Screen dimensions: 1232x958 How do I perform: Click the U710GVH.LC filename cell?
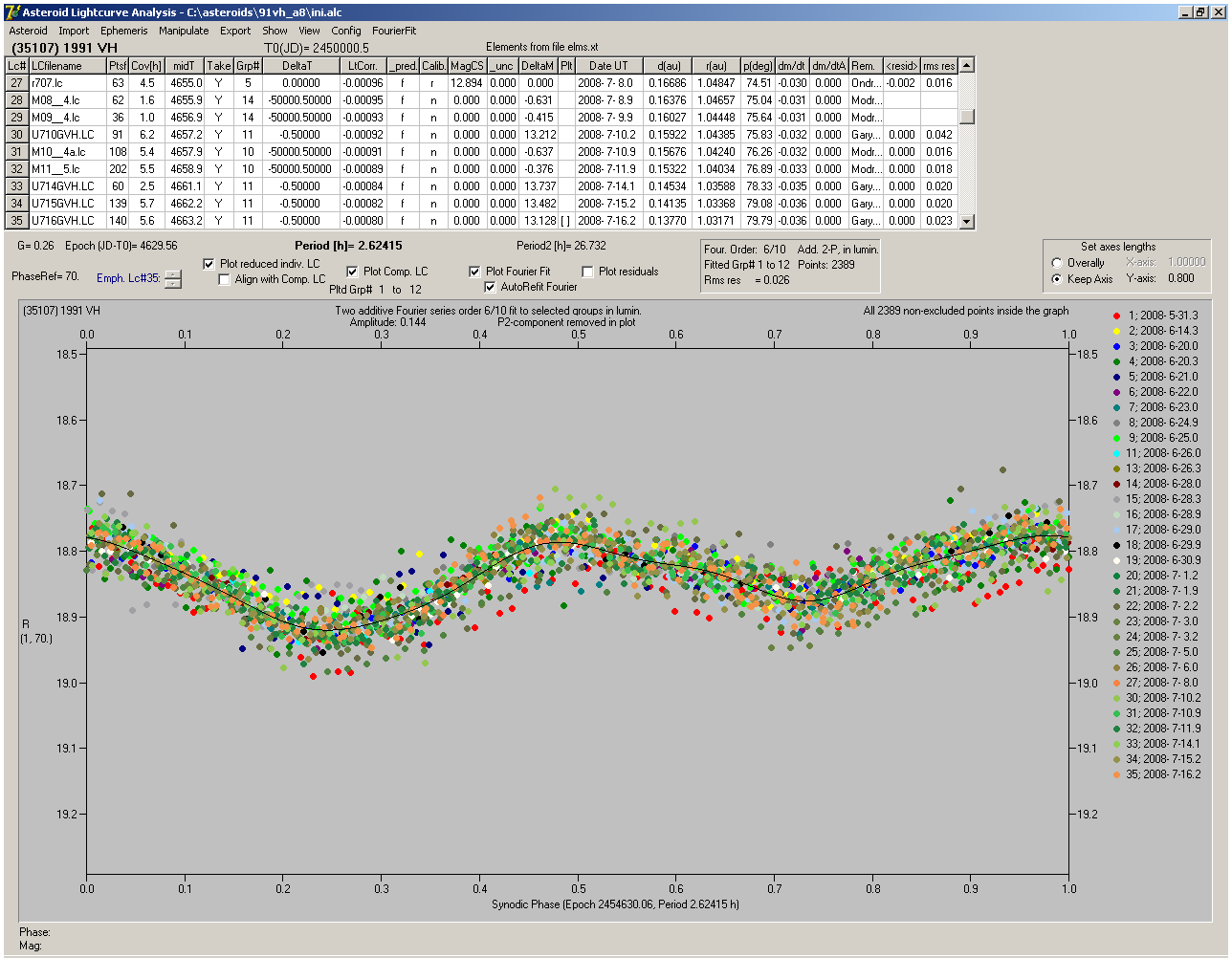click(66, 135)
